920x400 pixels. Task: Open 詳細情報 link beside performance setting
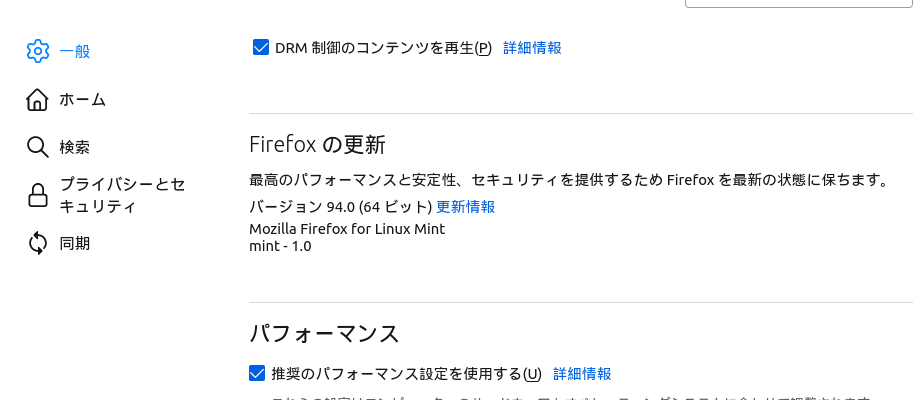click(x=582, y=374)
